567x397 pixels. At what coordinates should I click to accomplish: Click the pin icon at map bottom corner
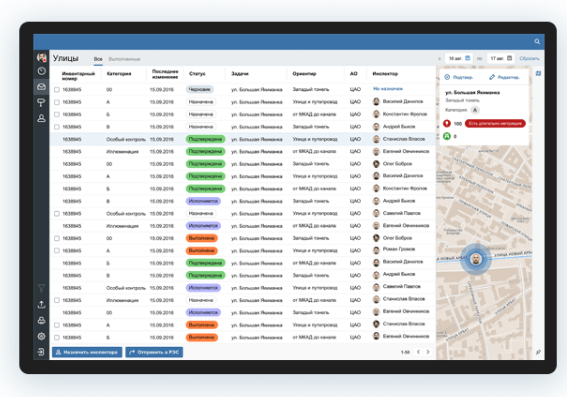pos(538,352)
